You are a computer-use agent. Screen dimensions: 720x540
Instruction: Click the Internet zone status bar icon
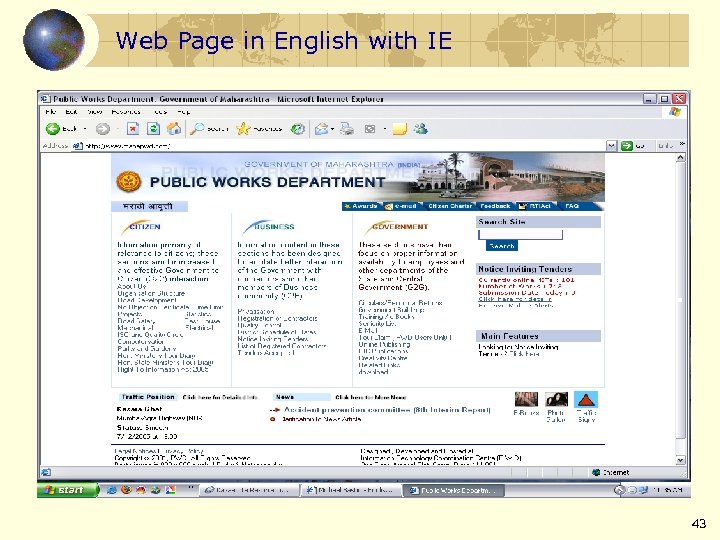click(596, 472)
